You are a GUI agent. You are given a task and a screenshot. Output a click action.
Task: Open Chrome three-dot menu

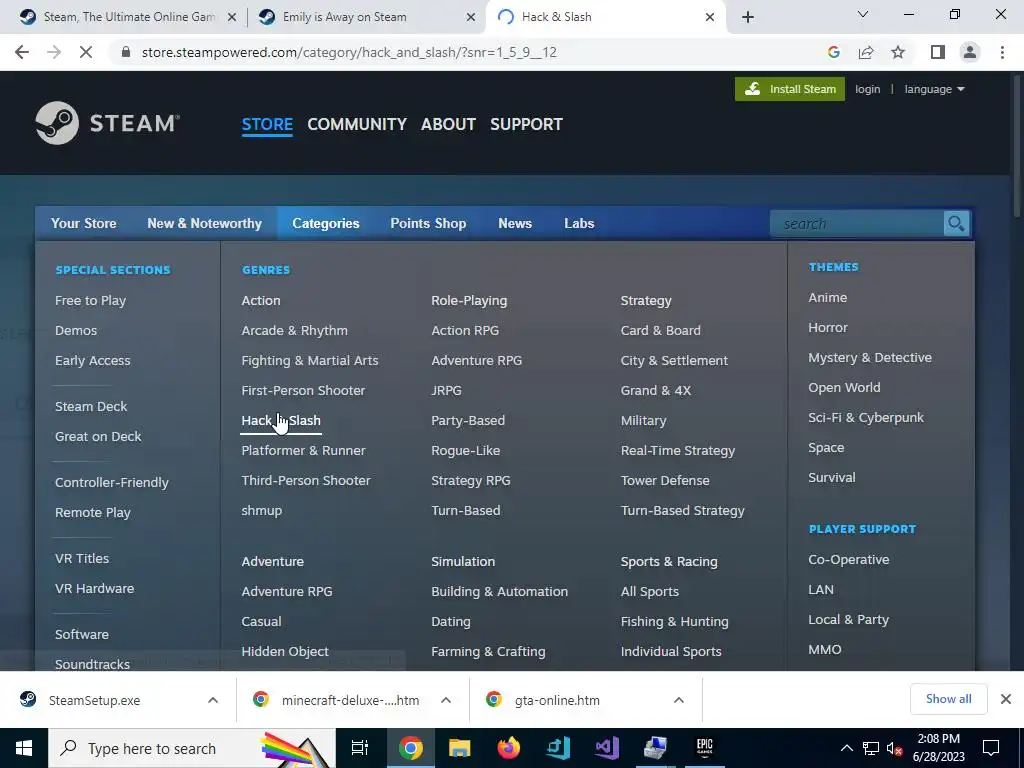point(1002,52)
